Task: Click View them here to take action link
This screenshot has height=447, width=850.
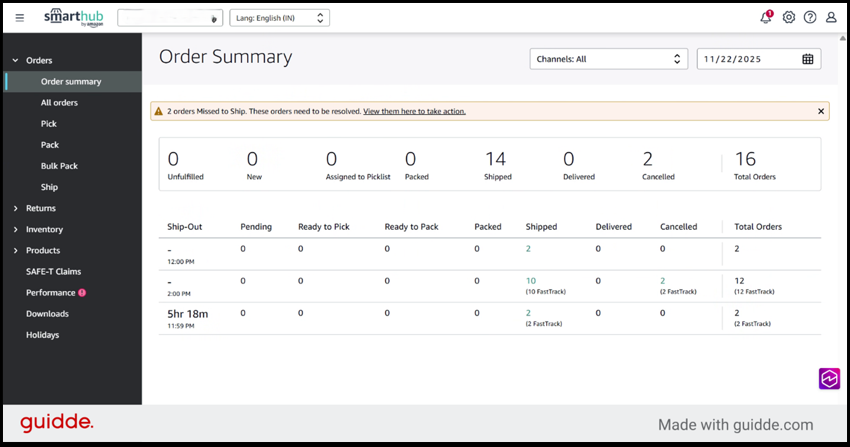Action: [414, 111]
